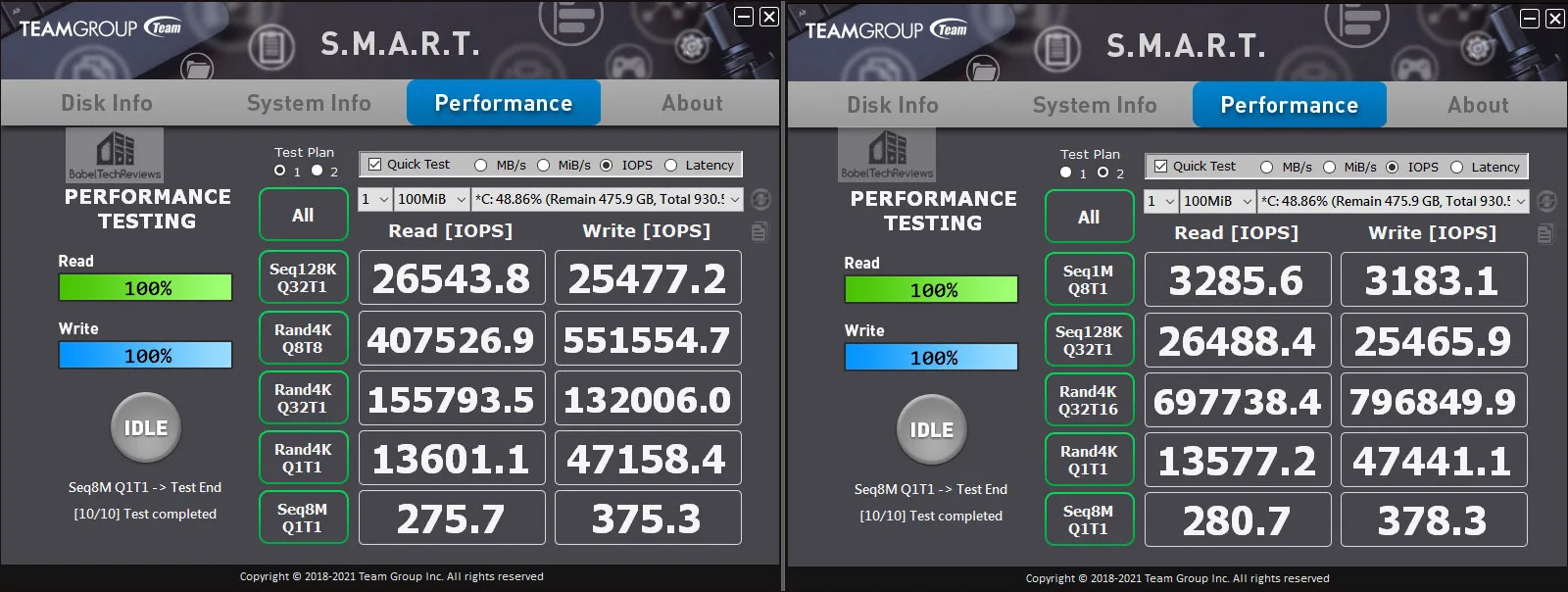The image size is (1568, 592).
Task: Select the MB/s radio option in right window
Action: (x=1267, y=167)
